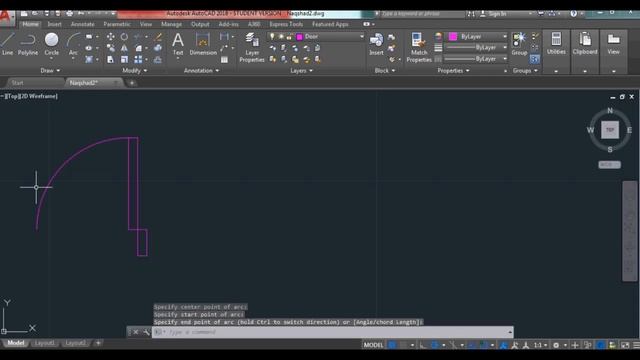Select the Text annotation tool

pyautogui.click(x=178, y=44)
